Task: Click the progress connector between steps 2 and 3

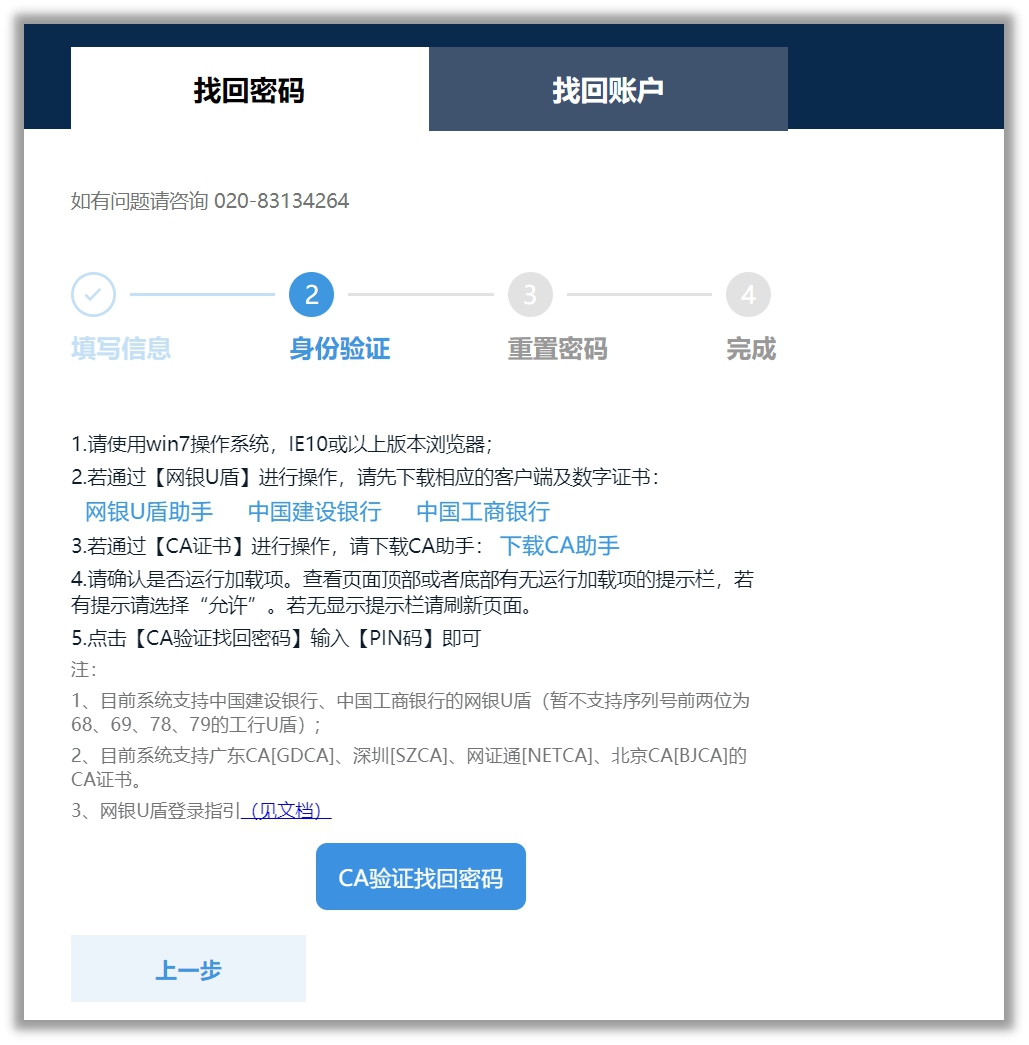Action: (420, 294)
